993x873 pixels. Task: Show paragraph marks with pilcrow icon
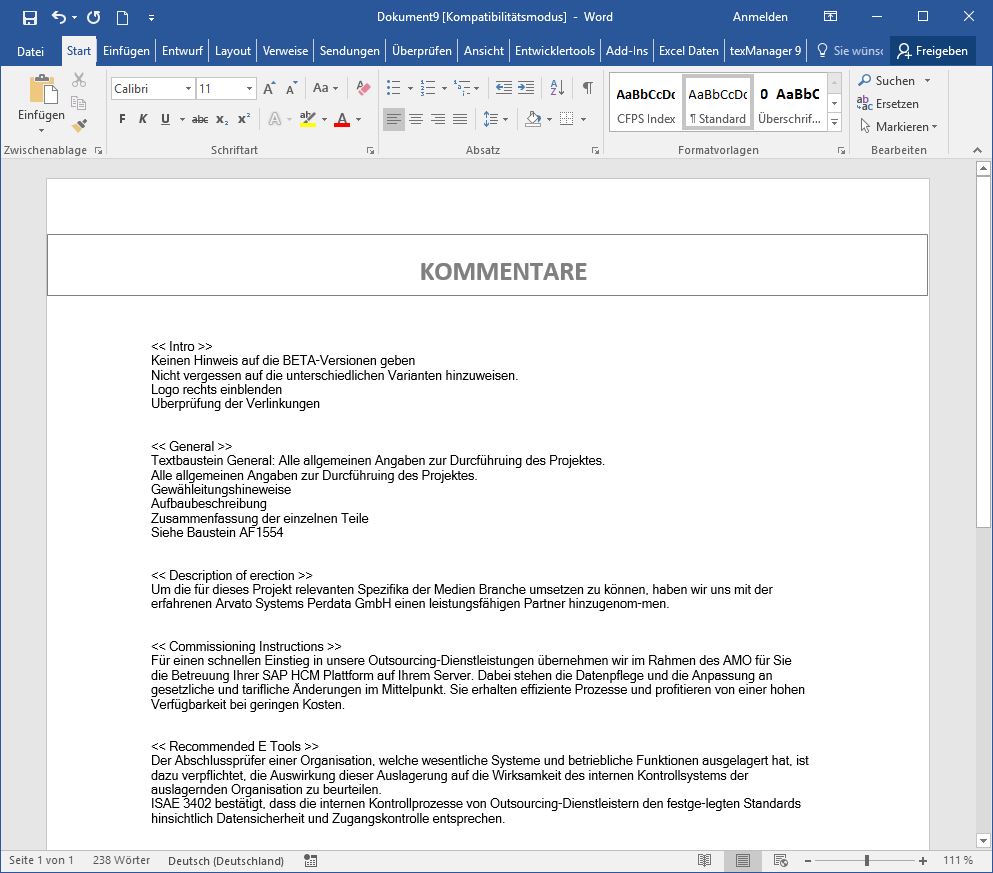pyautogui.click(x=588, y=88)
